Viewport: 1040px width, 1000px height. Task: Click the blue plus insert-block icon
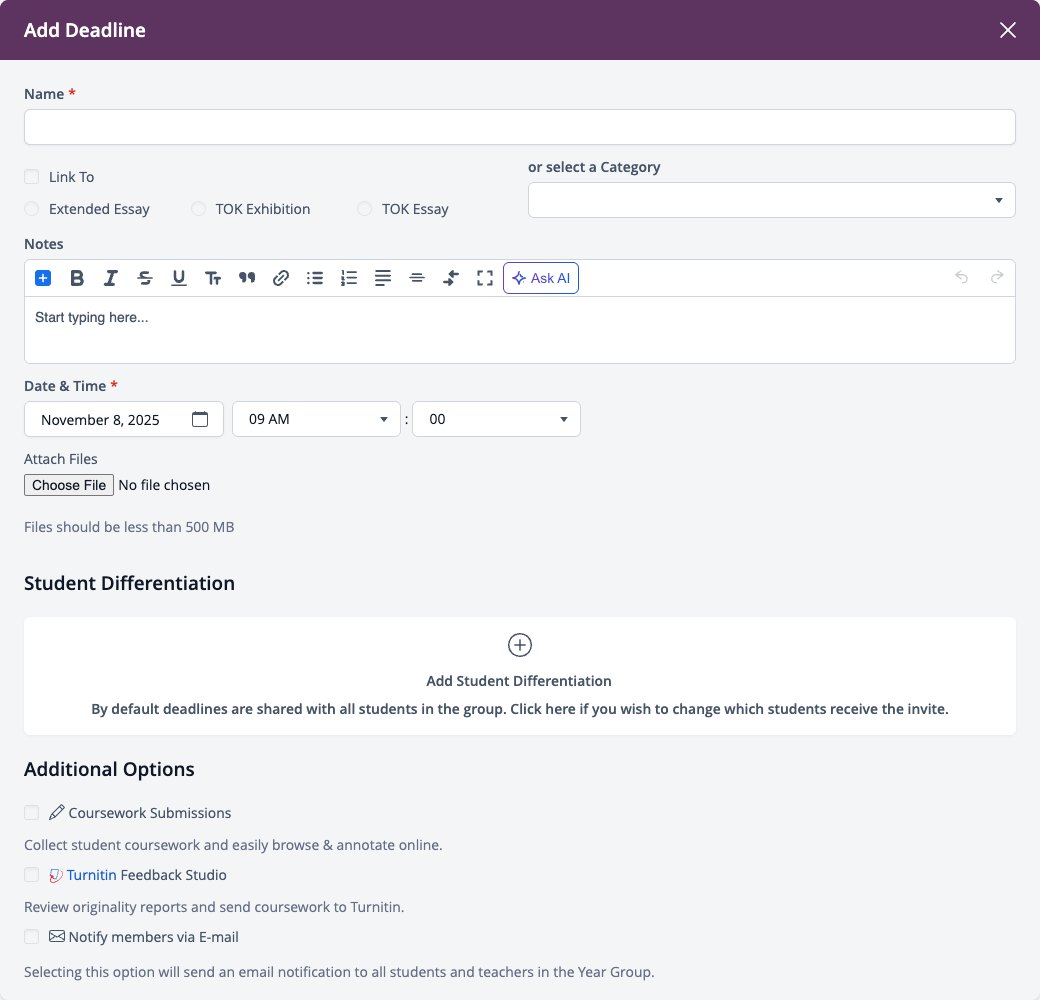point(43,278)
